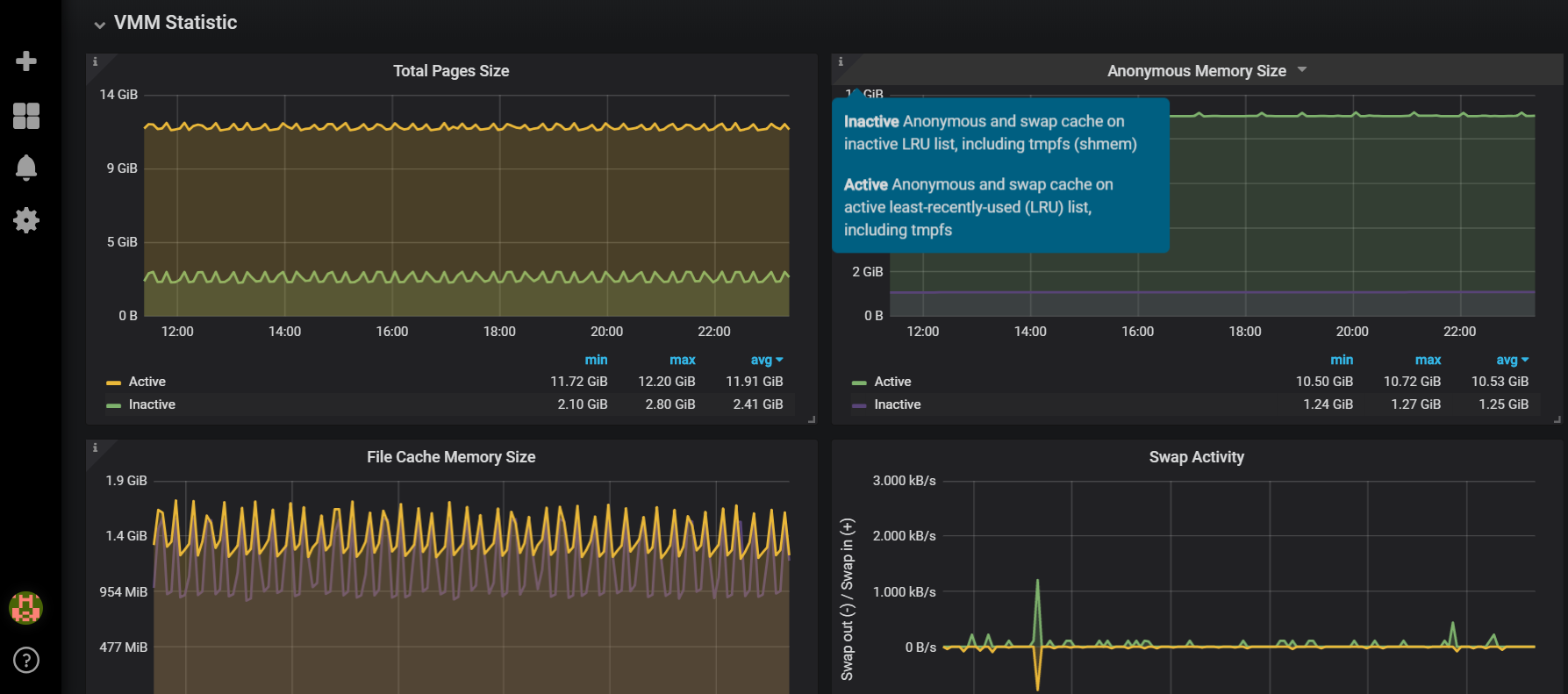Open the Anonymous Memory Size panel menu
Image resolution: width=1568 pixels, height=694 pixels.
click(1196, 71)
